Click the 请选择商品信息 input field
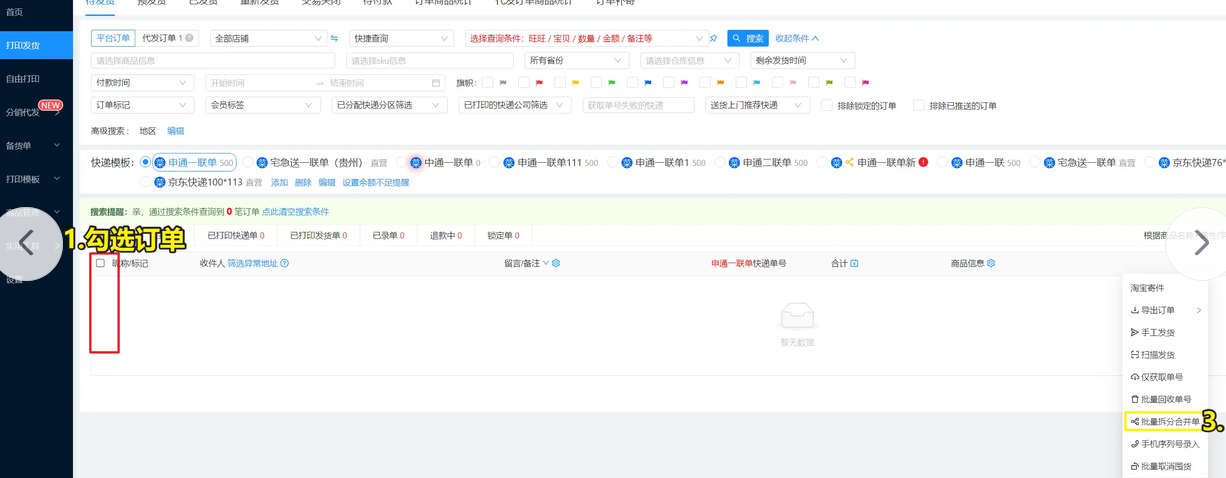The height and width of the screenshot is (478, 1226). pyautogui.click(x=213, y=61)
